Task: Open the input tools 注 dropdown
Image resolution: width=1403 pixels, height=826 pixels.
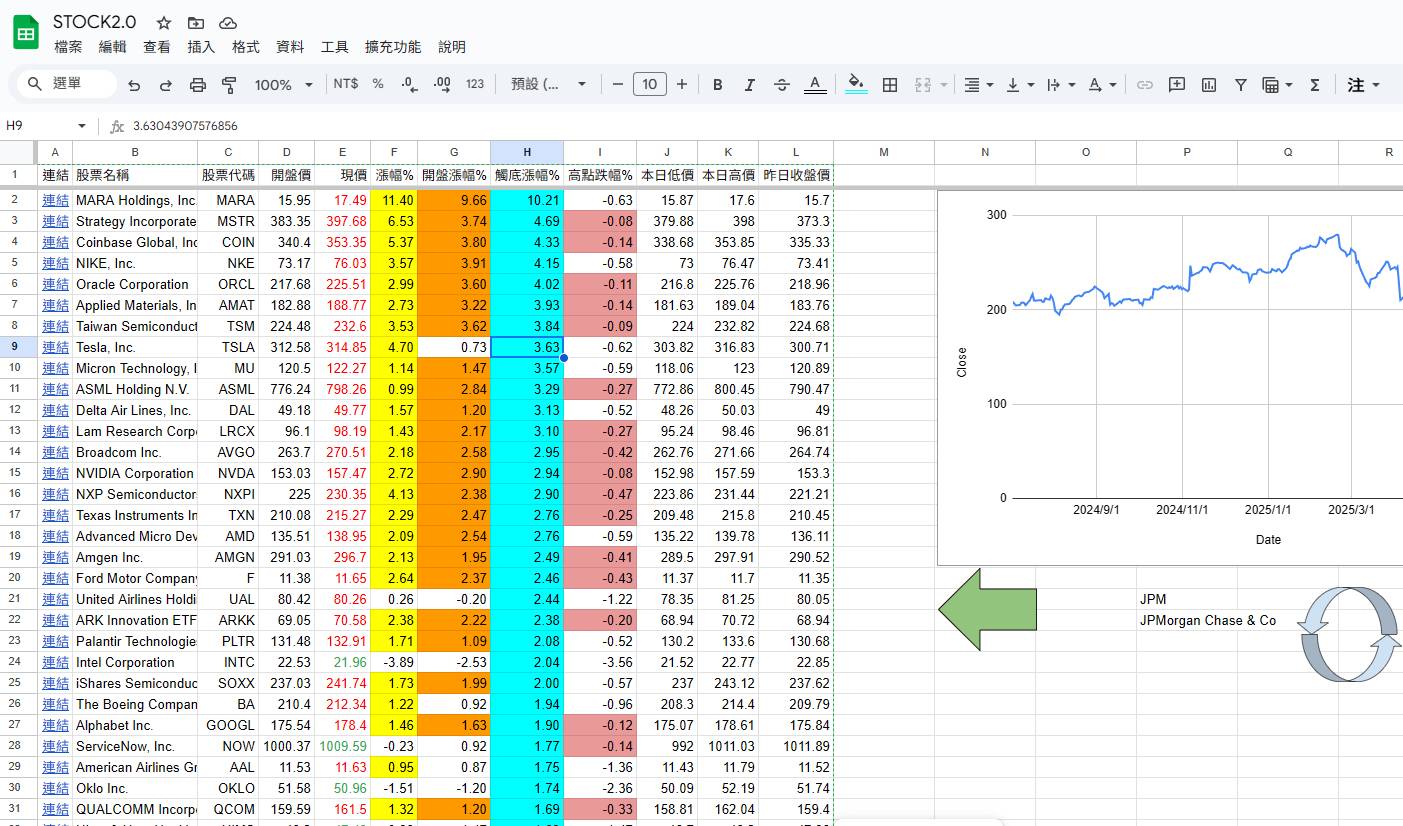Action: pos(1363,85)
